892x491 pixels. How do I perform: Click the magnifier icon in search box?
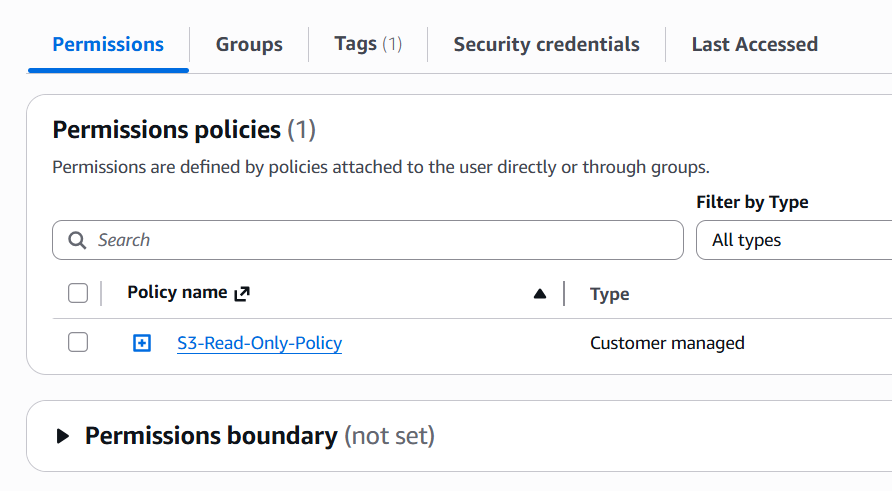77,240
